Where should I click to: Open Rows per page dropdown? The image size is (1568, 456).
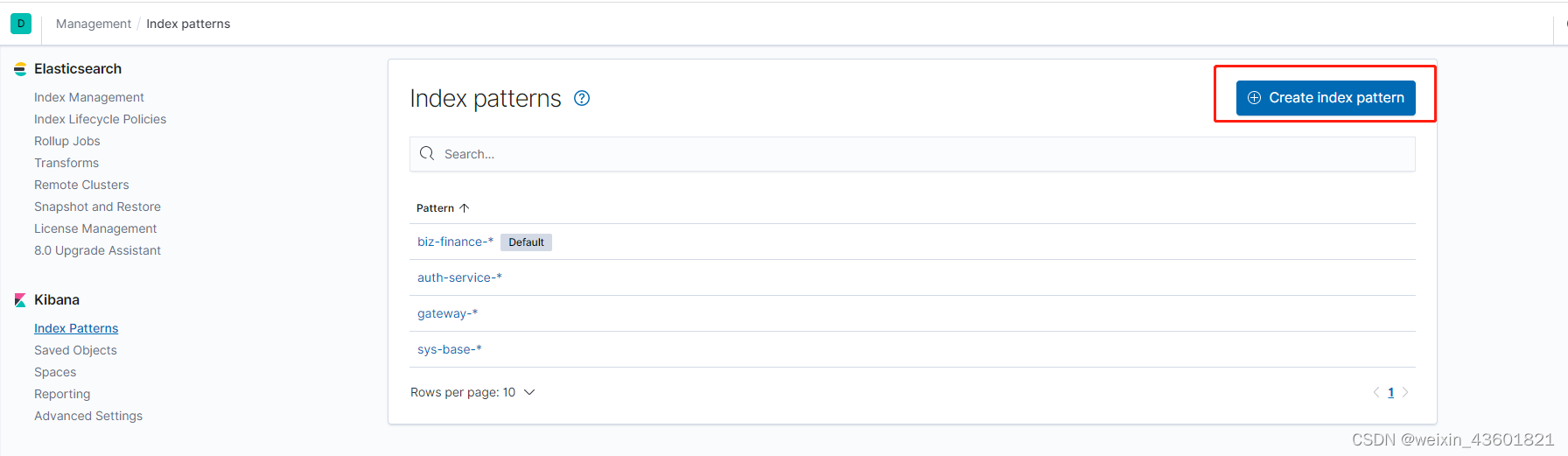pos(472,392)
